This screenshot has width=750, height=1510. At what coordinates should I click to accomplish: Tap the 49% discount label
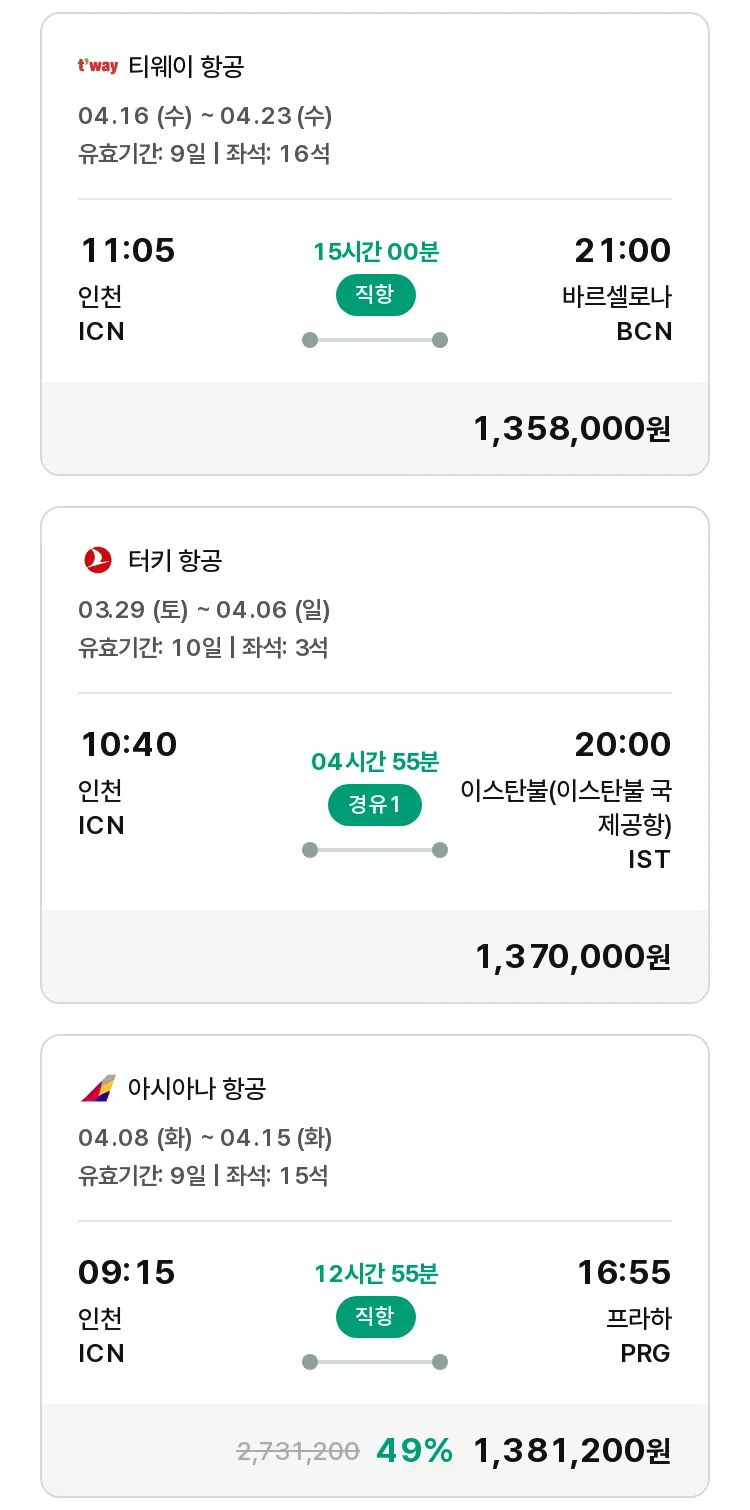click(x=414, y=1450)
